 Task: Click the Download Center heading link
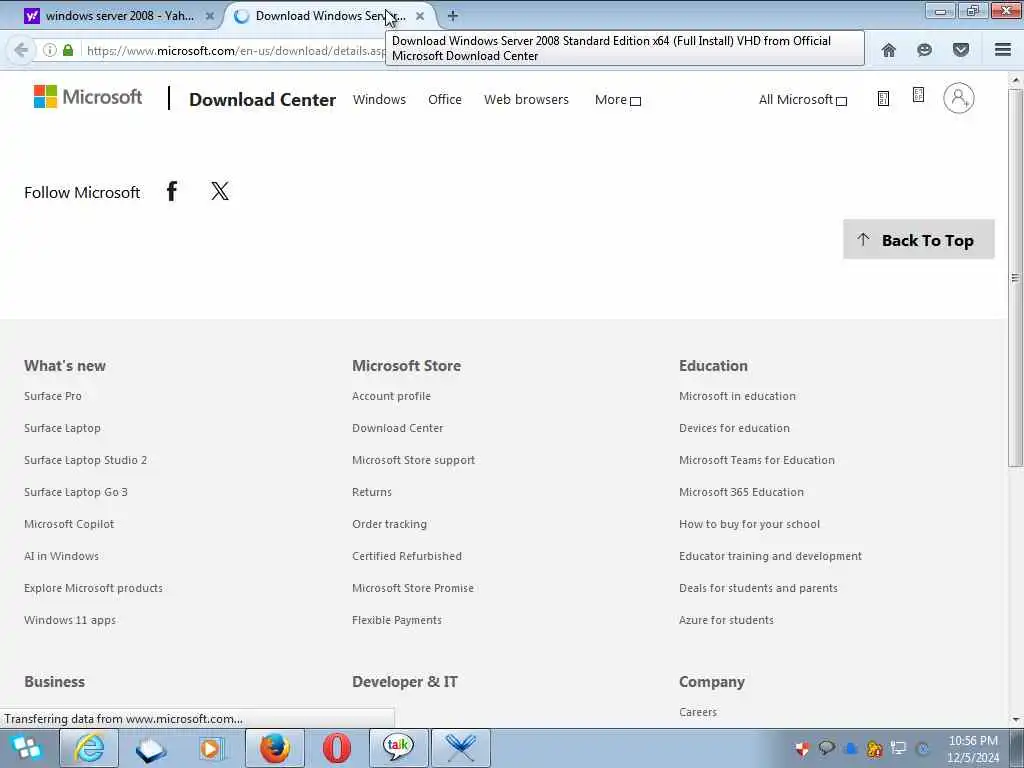point(263,99)
